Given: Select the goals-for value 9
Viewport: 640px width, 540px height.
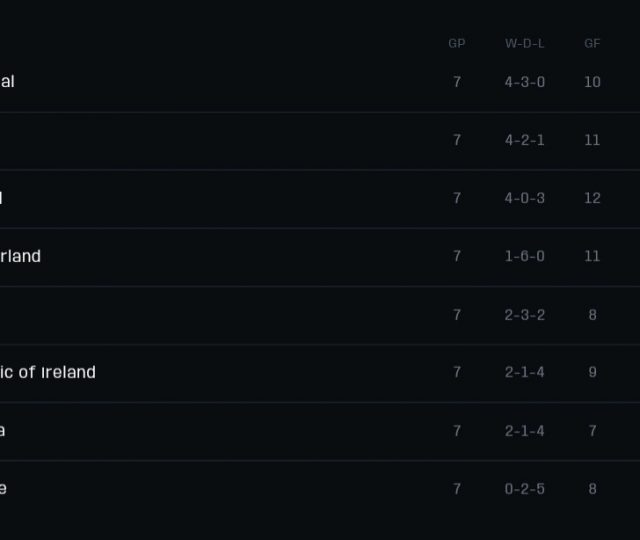Looking at the screenshot, I should click(592, 372).
